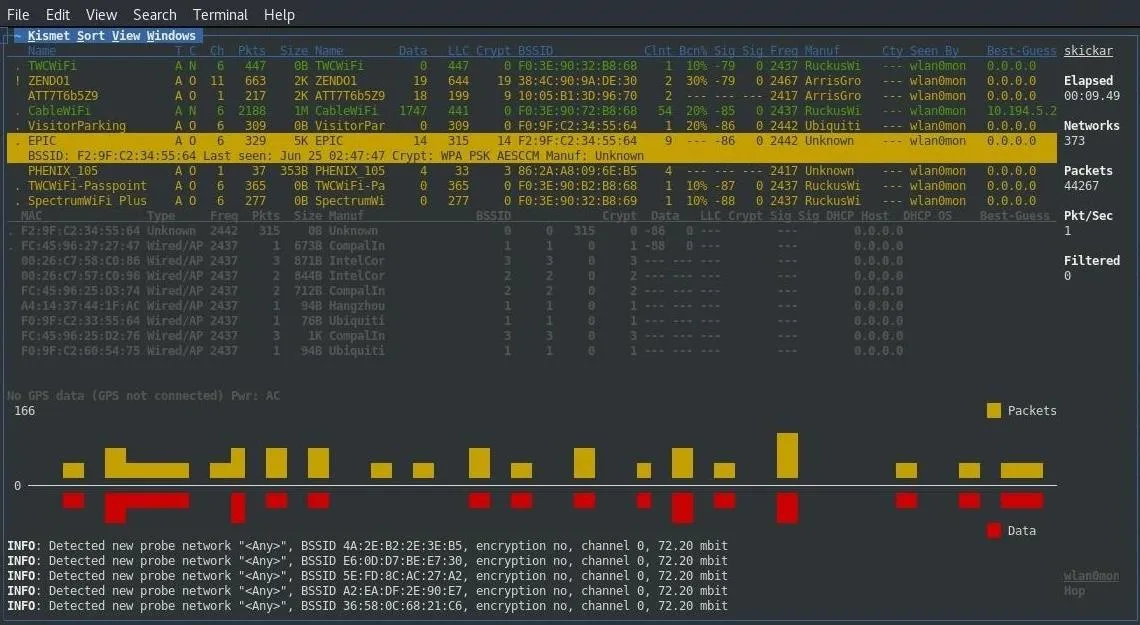Select the ATT7T6b5Z9 network row
1140x625 pixels.
pos(531,96)
